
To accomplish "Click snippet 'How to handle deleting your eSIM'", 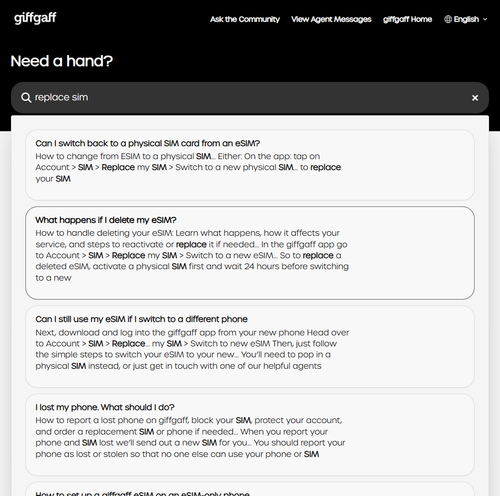I will [x=104, y=233].
